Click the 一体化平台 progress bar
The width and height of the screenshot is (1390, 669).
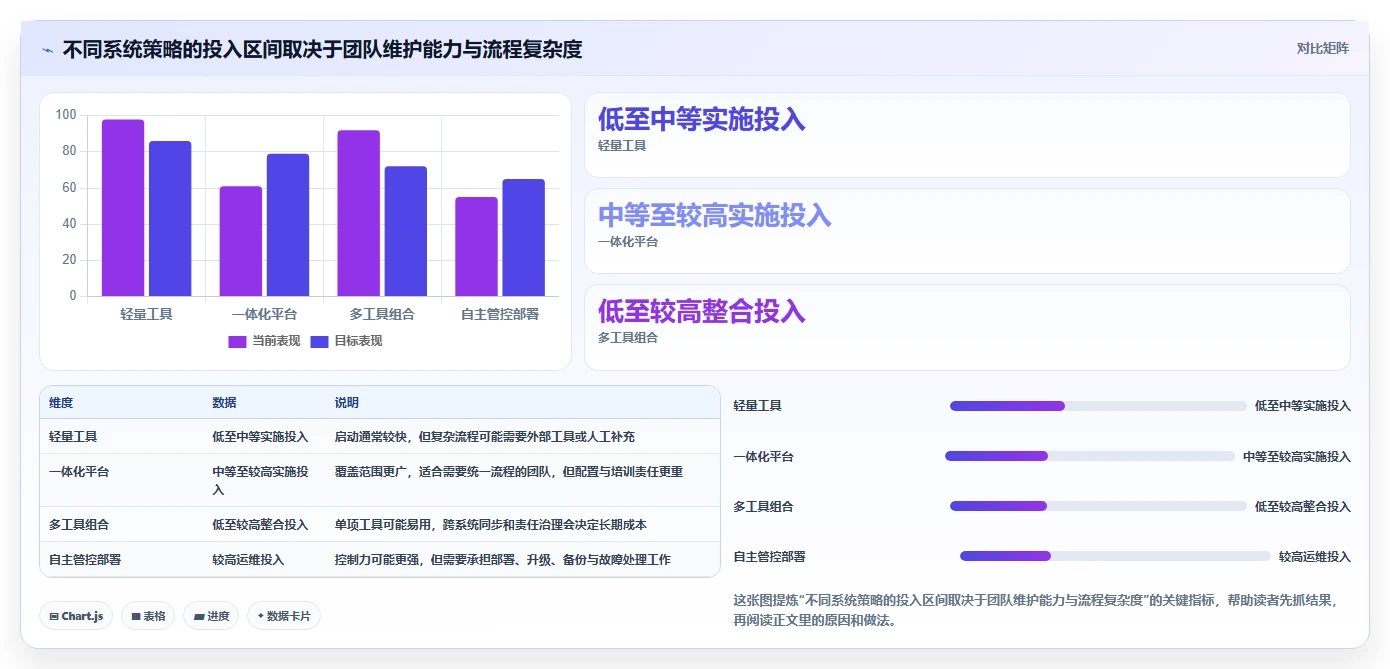[1090, 456]
